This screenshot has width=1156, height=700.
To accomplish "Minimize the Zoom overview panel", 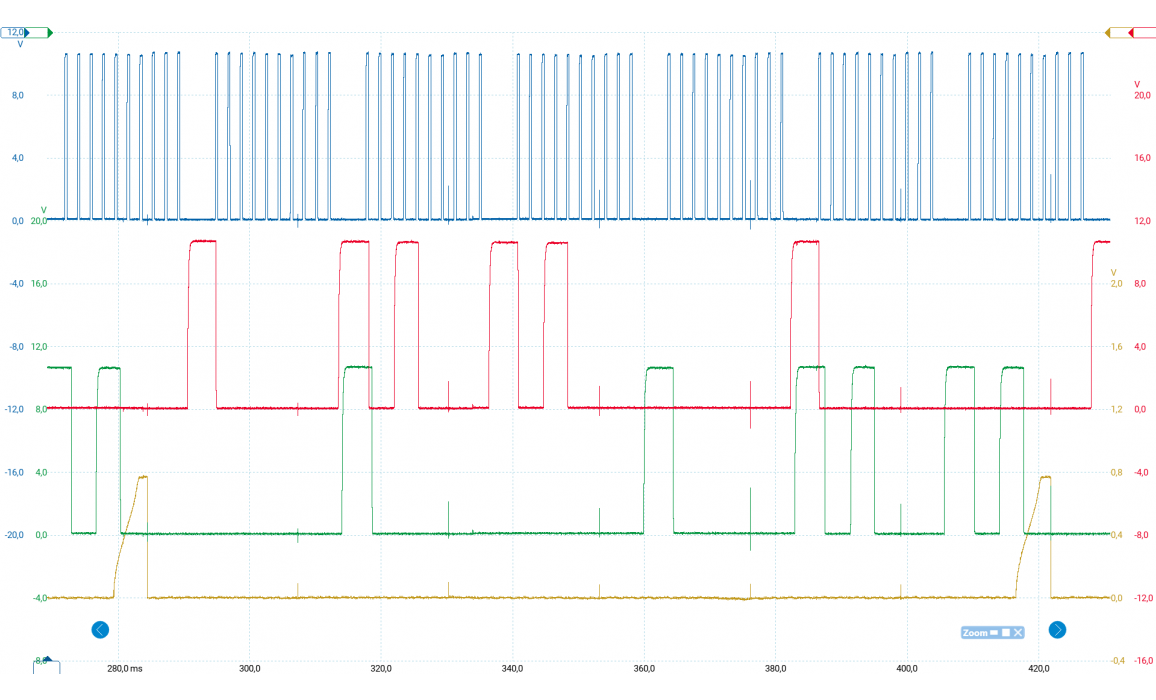I will click(994, 632).
